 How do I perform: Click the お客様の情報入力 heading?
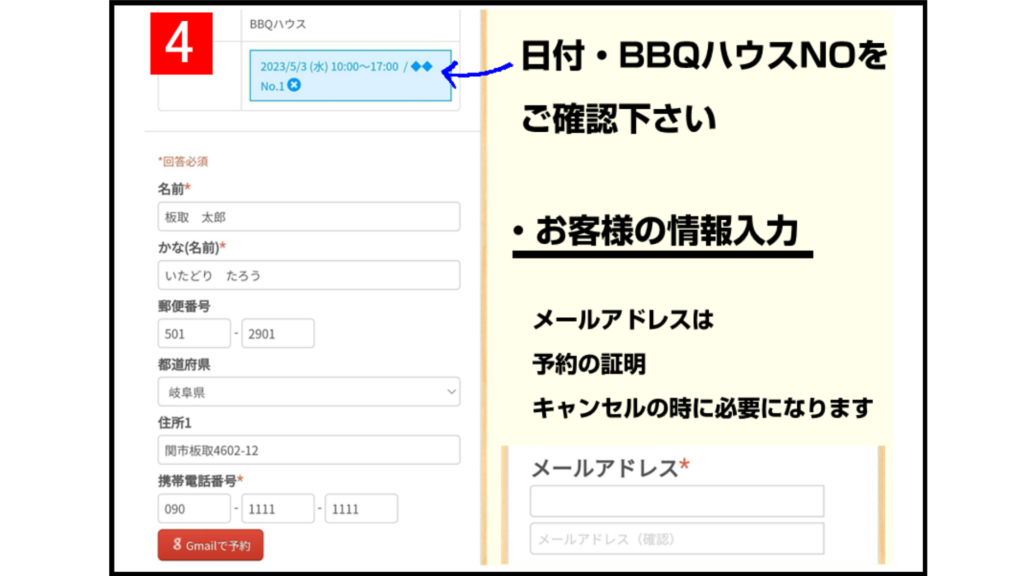(x=665, y=232)
